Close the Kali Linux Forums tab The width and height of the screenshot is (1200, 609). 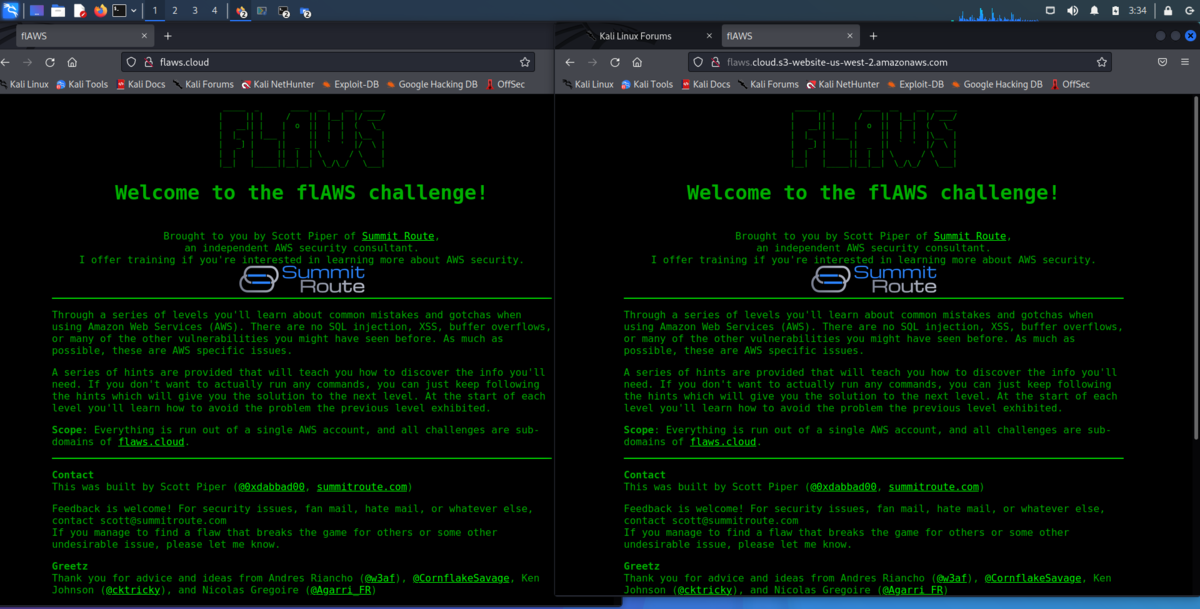(708, 36)
